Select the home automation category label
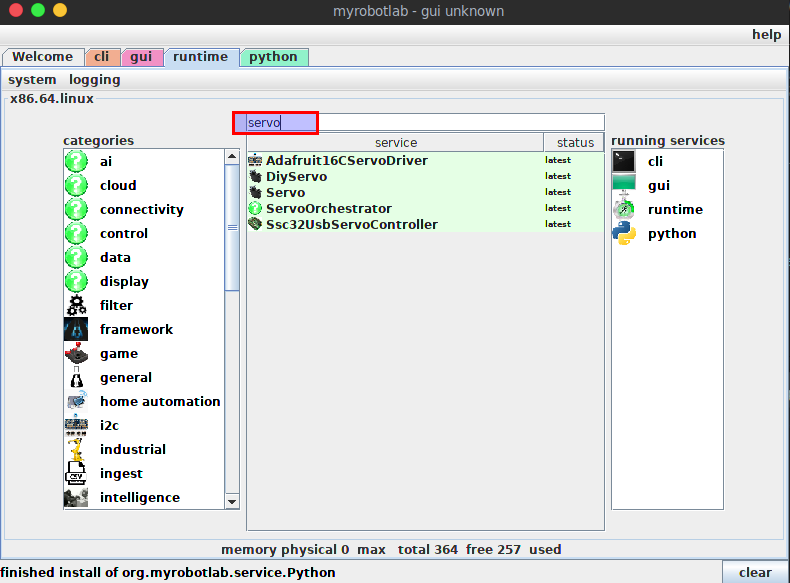The height and width of the screenshot is (583, 790). (160, 402)
